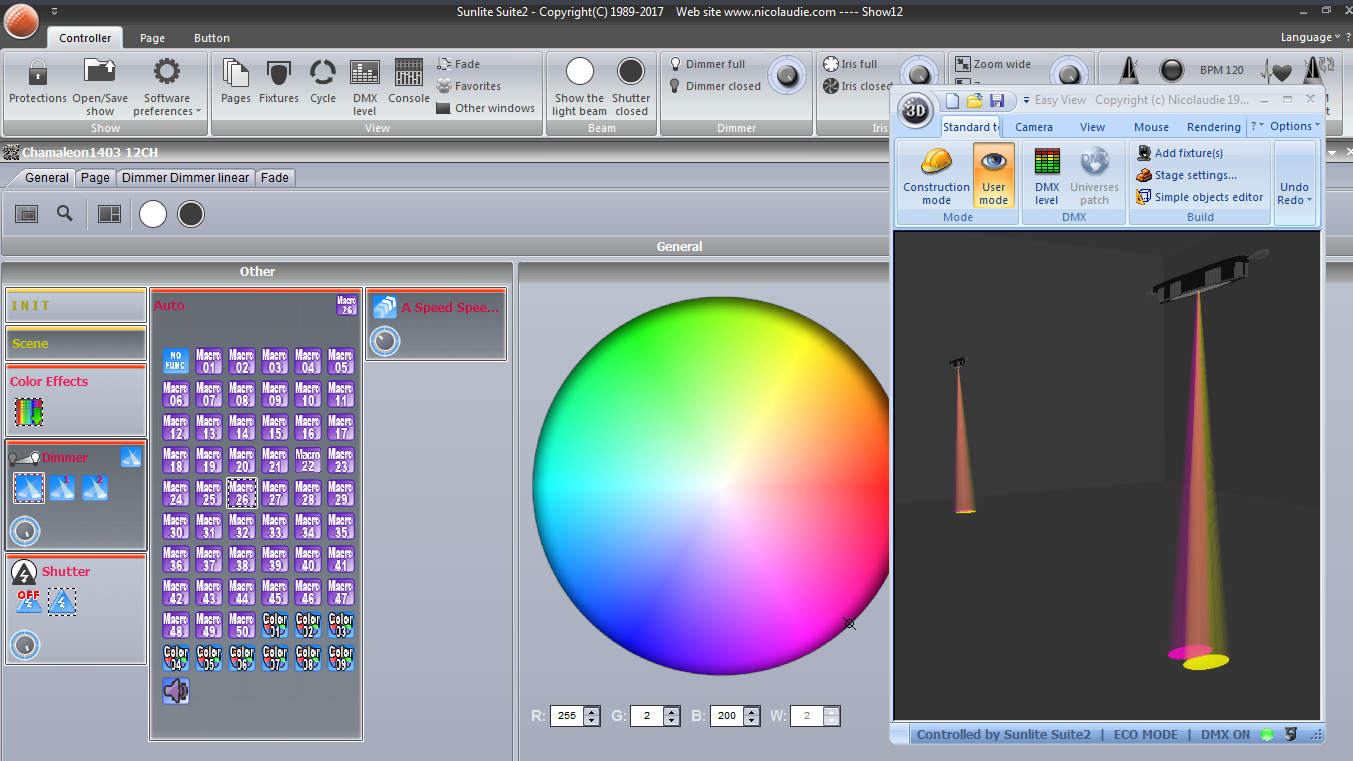Click the magnifier search icon
The width and height of the screenshot is (1353, 761).
point(65,214)
